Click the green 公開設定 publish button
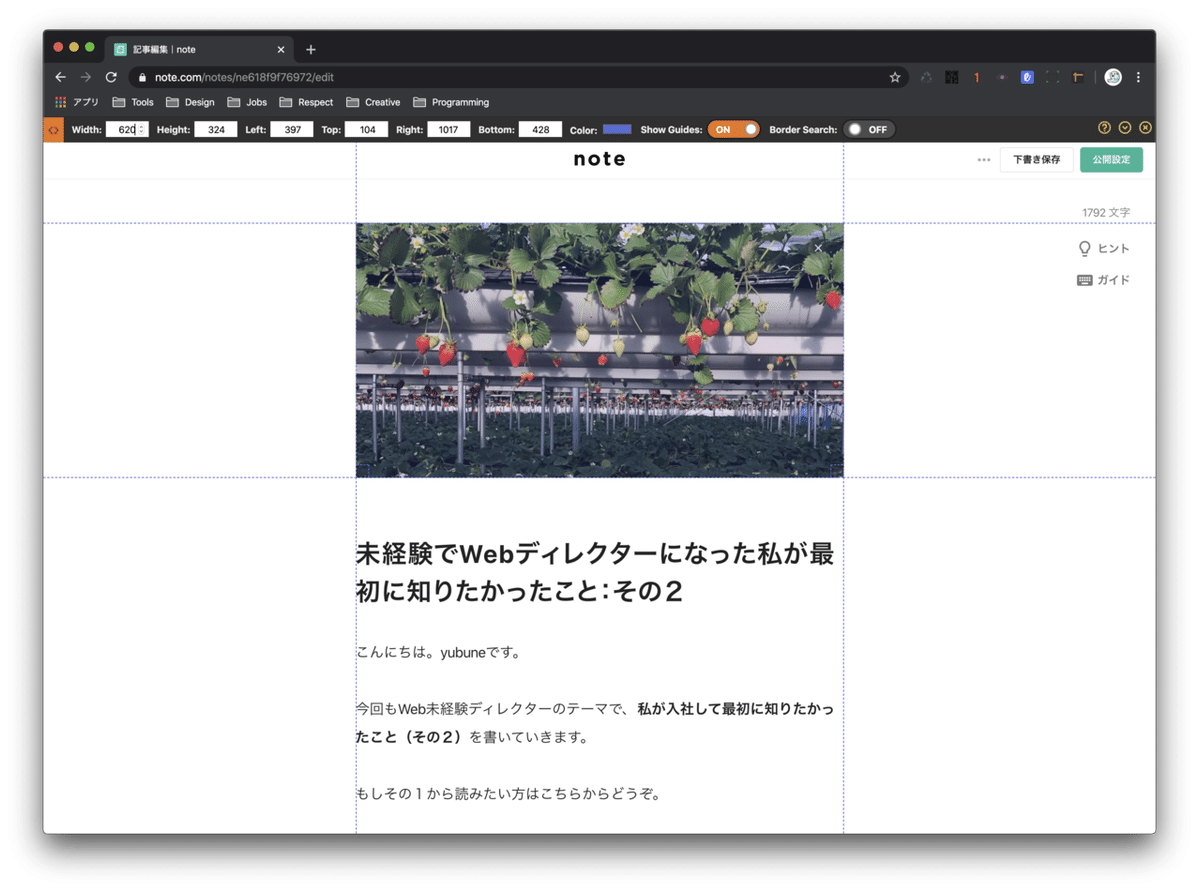The image size is (1200, 892). pos(1111,159)
